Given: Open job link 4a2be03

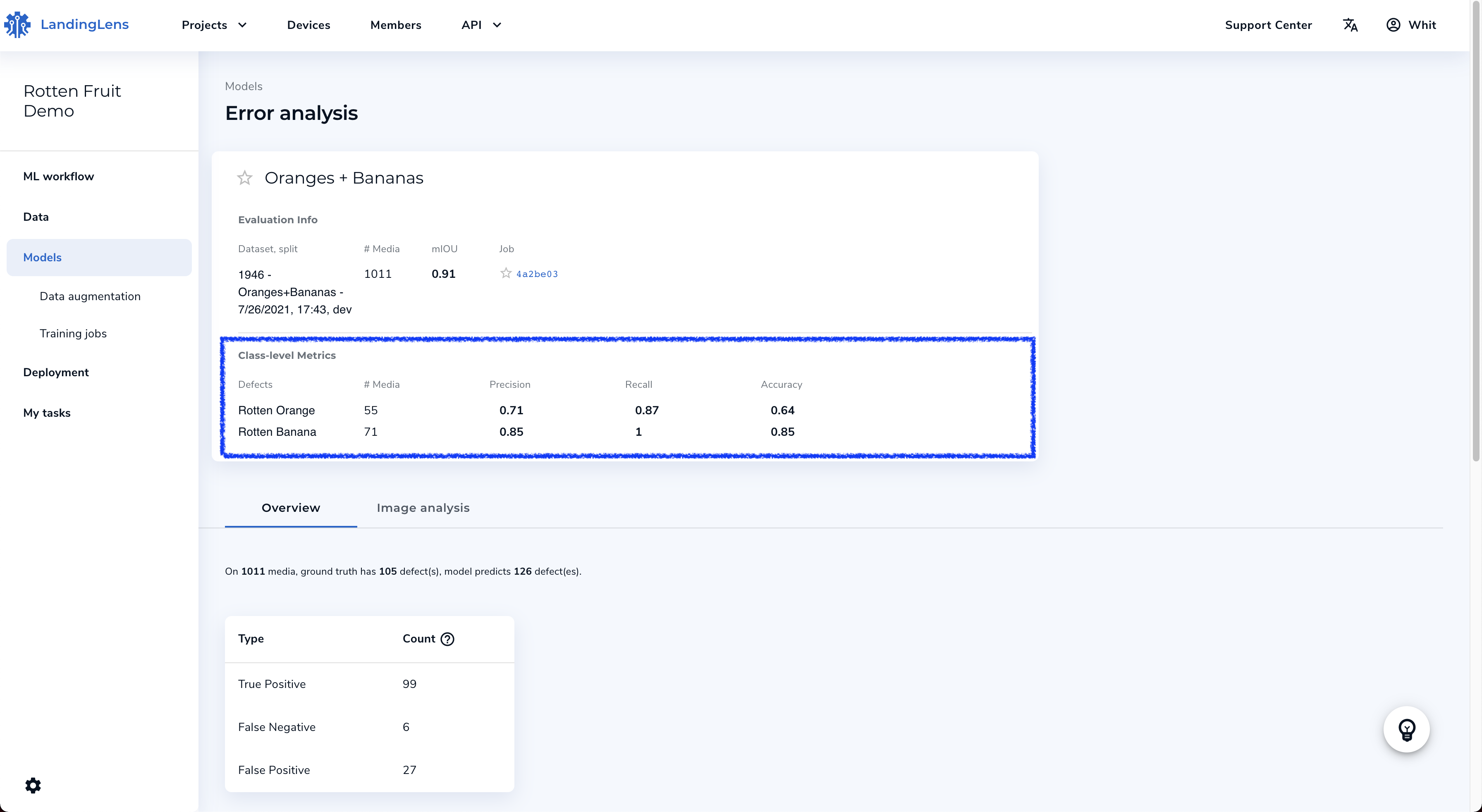Looking at the screenshot, I should pyautogui.click(x=537, y=274).
